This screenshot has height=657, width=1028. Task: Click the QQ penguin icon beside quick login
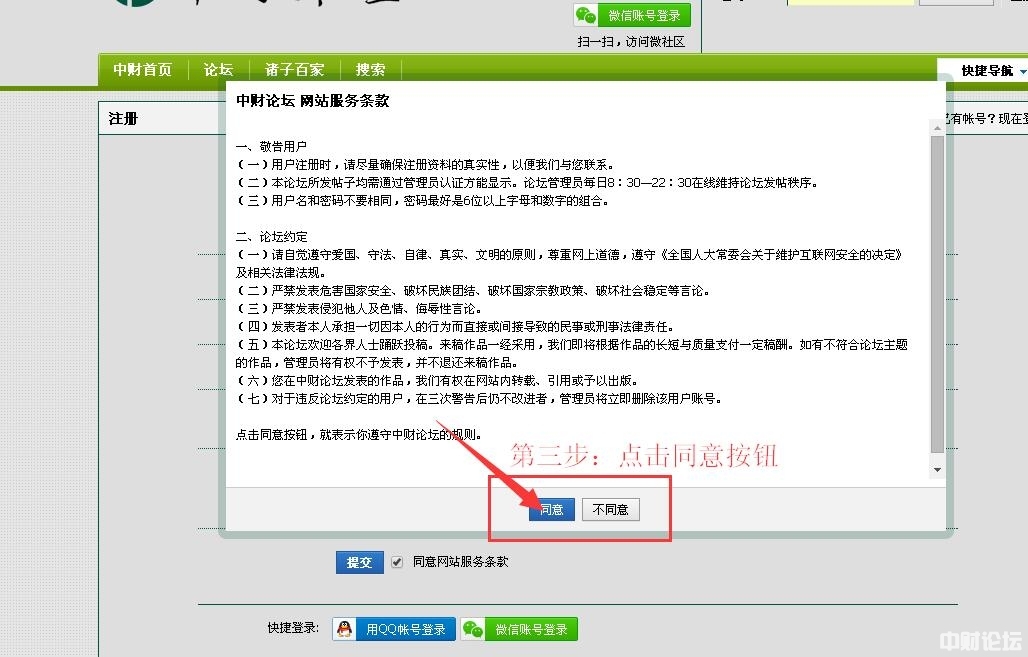[x=344, y=629]
